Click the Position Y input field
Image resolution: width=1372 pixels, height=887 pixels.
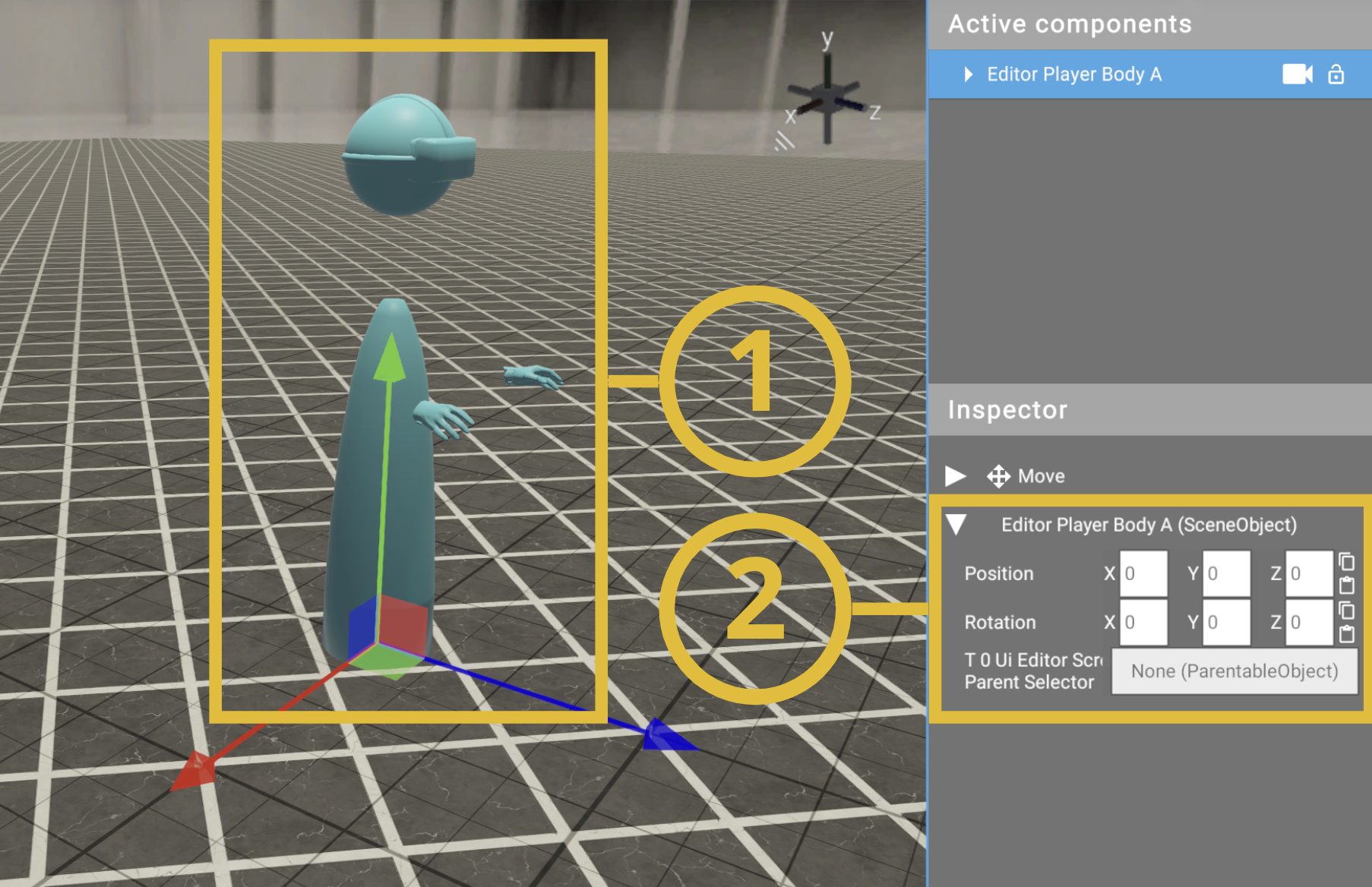[1225, 574]
